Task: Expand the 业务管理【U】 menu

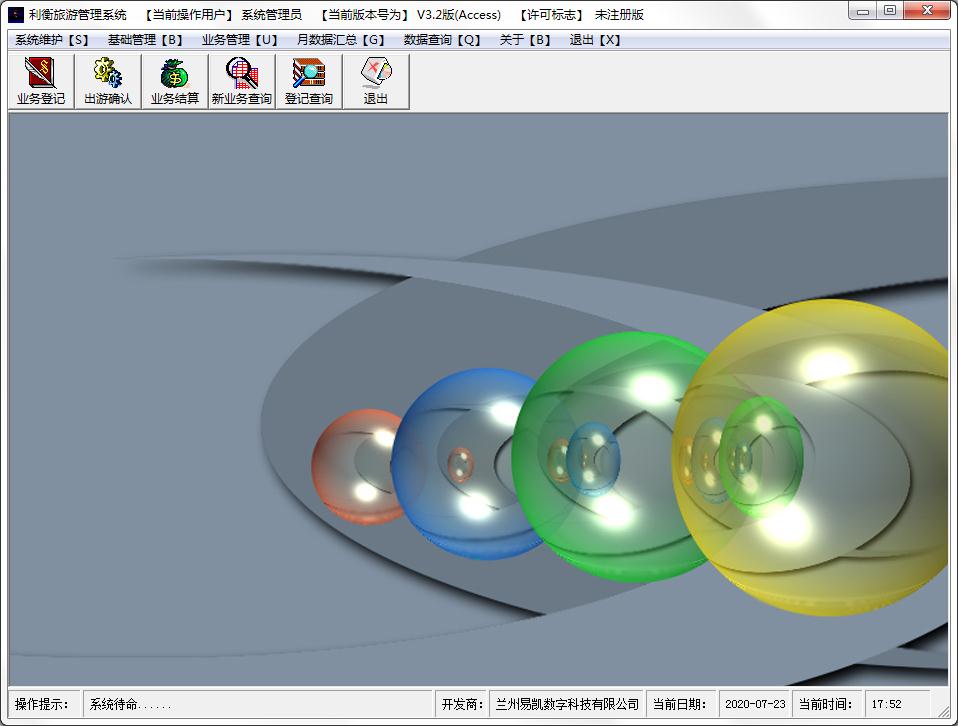Action: point(240,40)
